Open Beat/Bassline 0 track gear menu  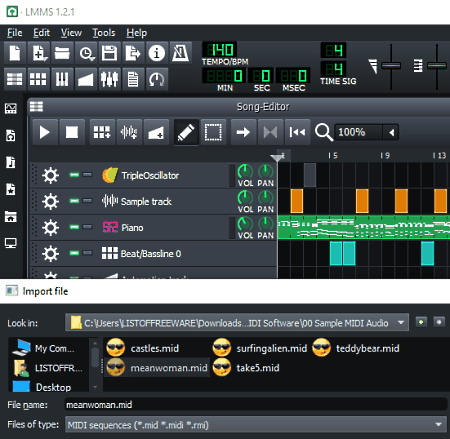tap(50, 254)
